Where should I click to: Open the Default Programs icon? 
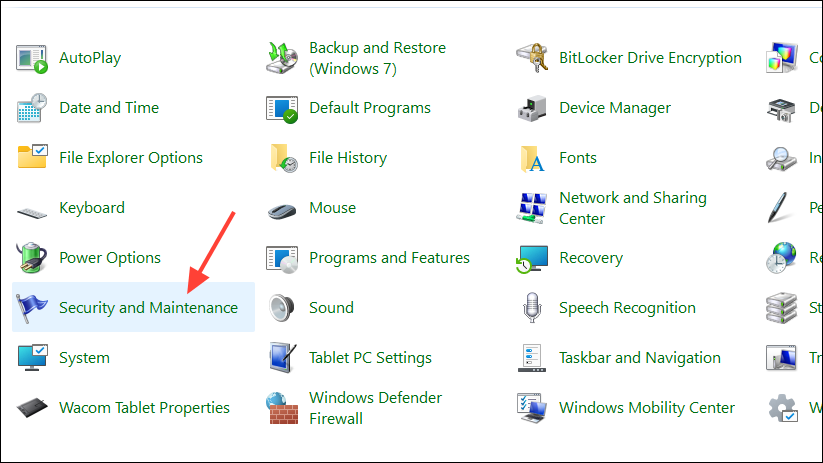click(282, 109)
